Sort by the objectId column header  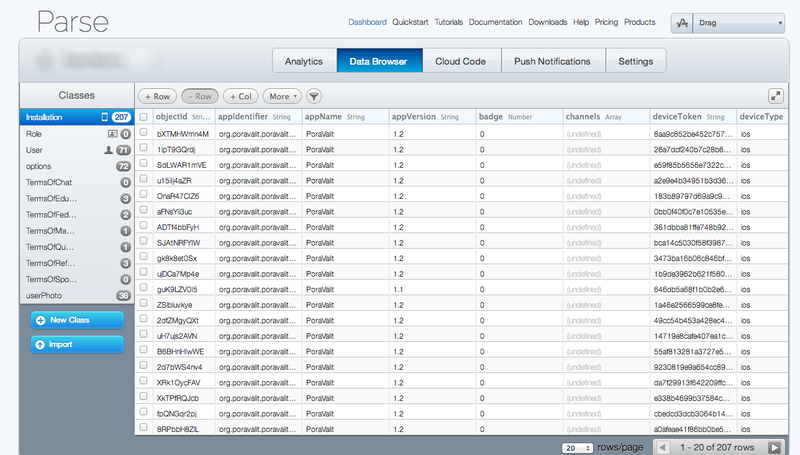click(183, 117)
